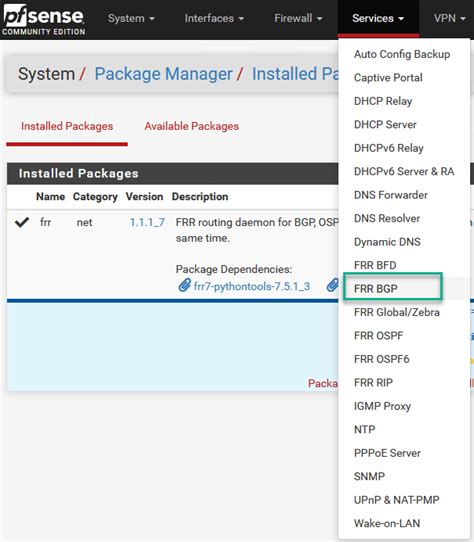The width and height of the screenshot is (474, 542).
Task: Click Package Manager breadcrumb link
Action: click(x=164, y=74)
